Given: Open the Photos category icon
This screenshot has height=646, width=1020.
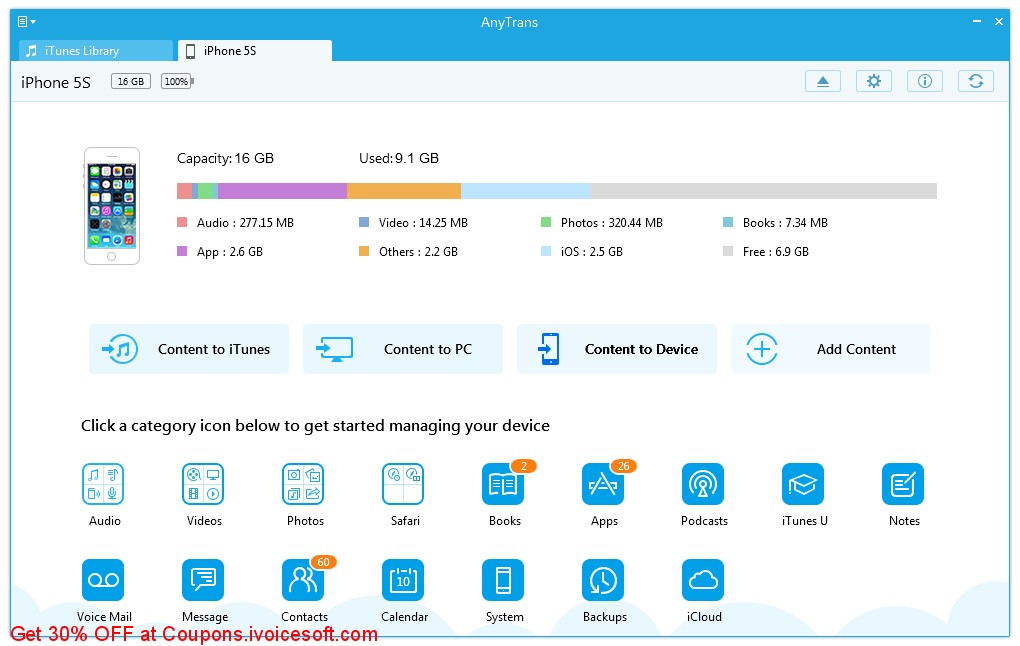Looking at the screenshot, I should click(303, 484).
